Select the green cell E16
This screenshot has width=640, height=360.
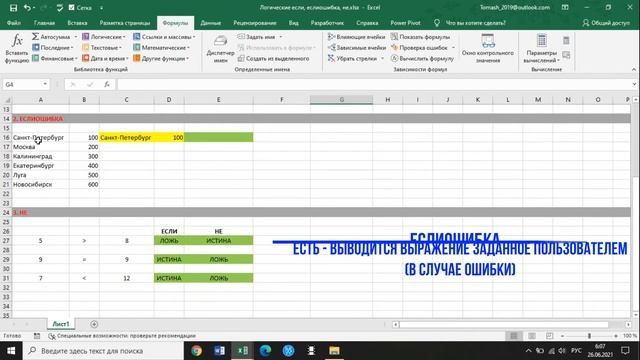point(218,138)
